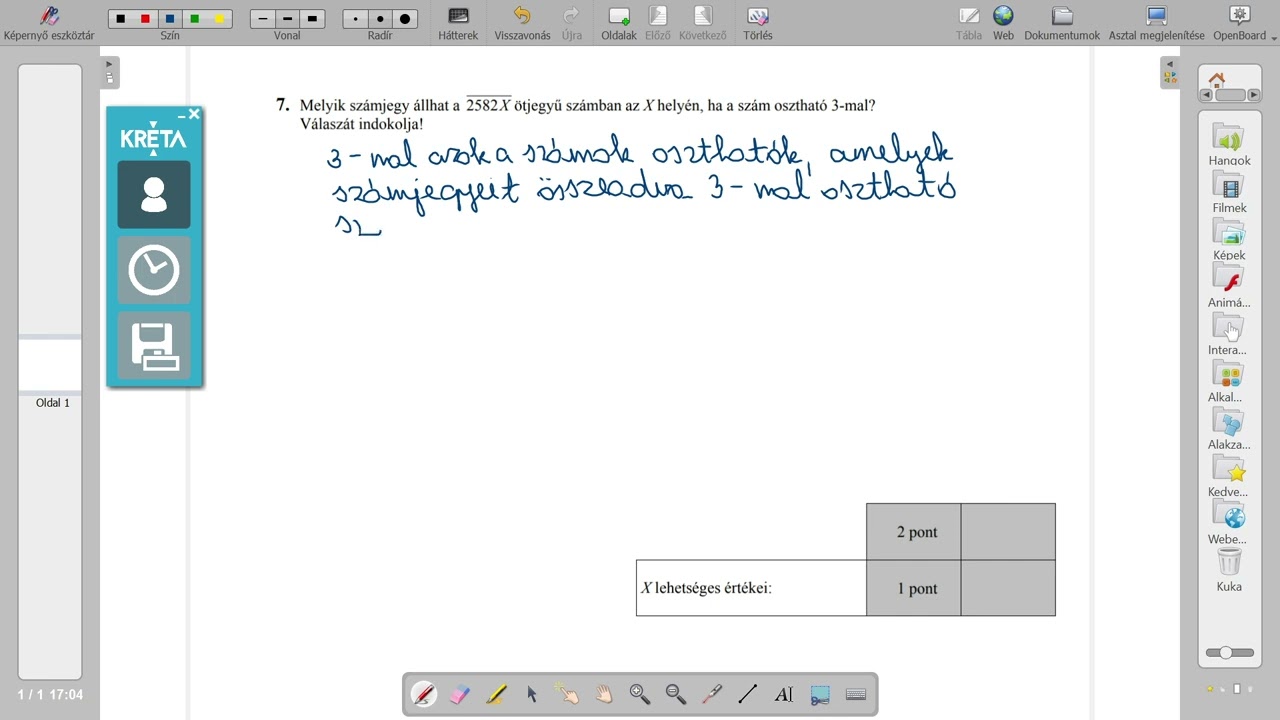Open Hangok sounds library folder
Image resolution: width=1280 pixels, height=720 pixels.
point(1229,144)
